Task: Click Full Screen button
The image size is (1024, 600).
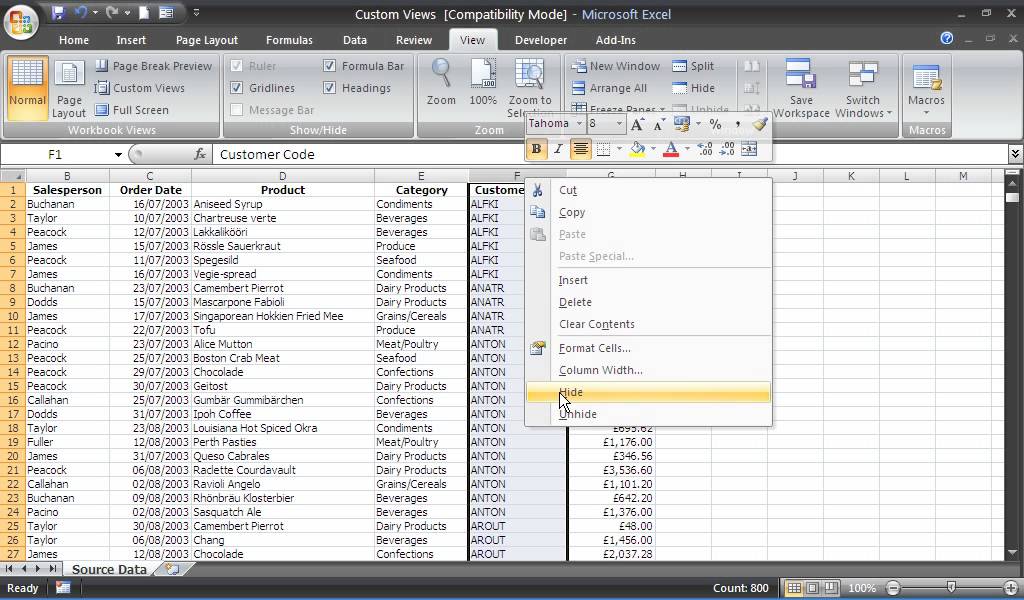Action: click(132, 110)
